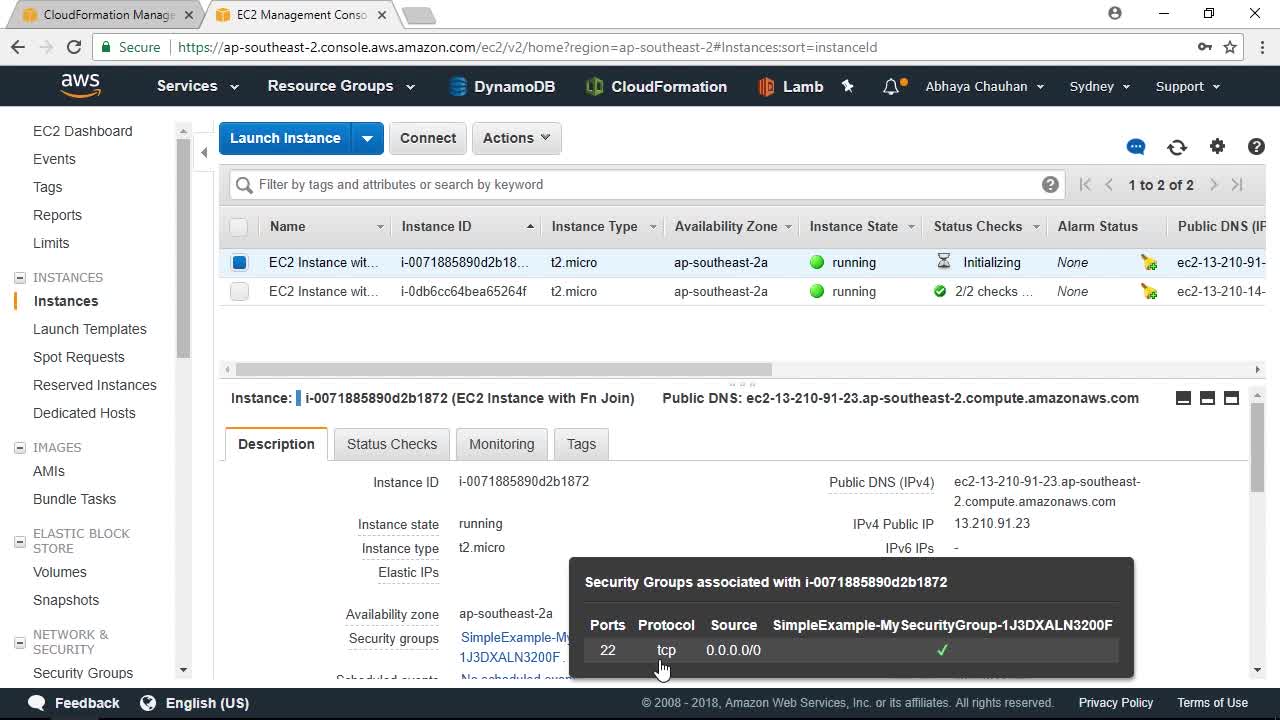The height and width of the screenshot is (720, 1280).
Task: Collapse Network & Security sidebar section
Action: (20, 642)
